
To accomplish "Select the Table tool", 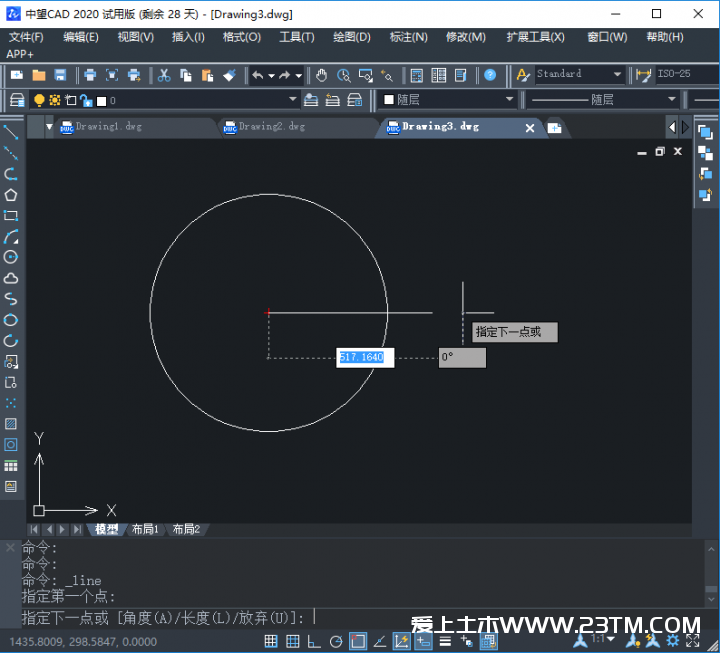I will (11, 466).
